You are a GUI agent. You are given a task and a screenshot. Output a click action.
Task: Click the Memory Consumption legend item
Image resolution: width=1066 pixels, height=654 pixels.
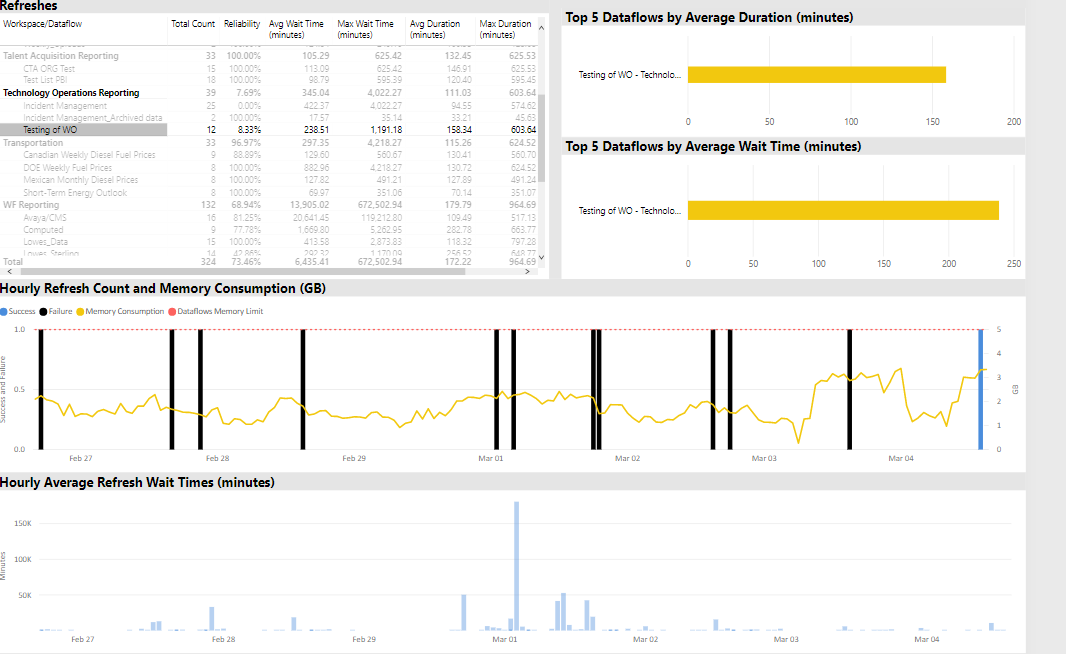pyautogui.click(x=120, y=311)
